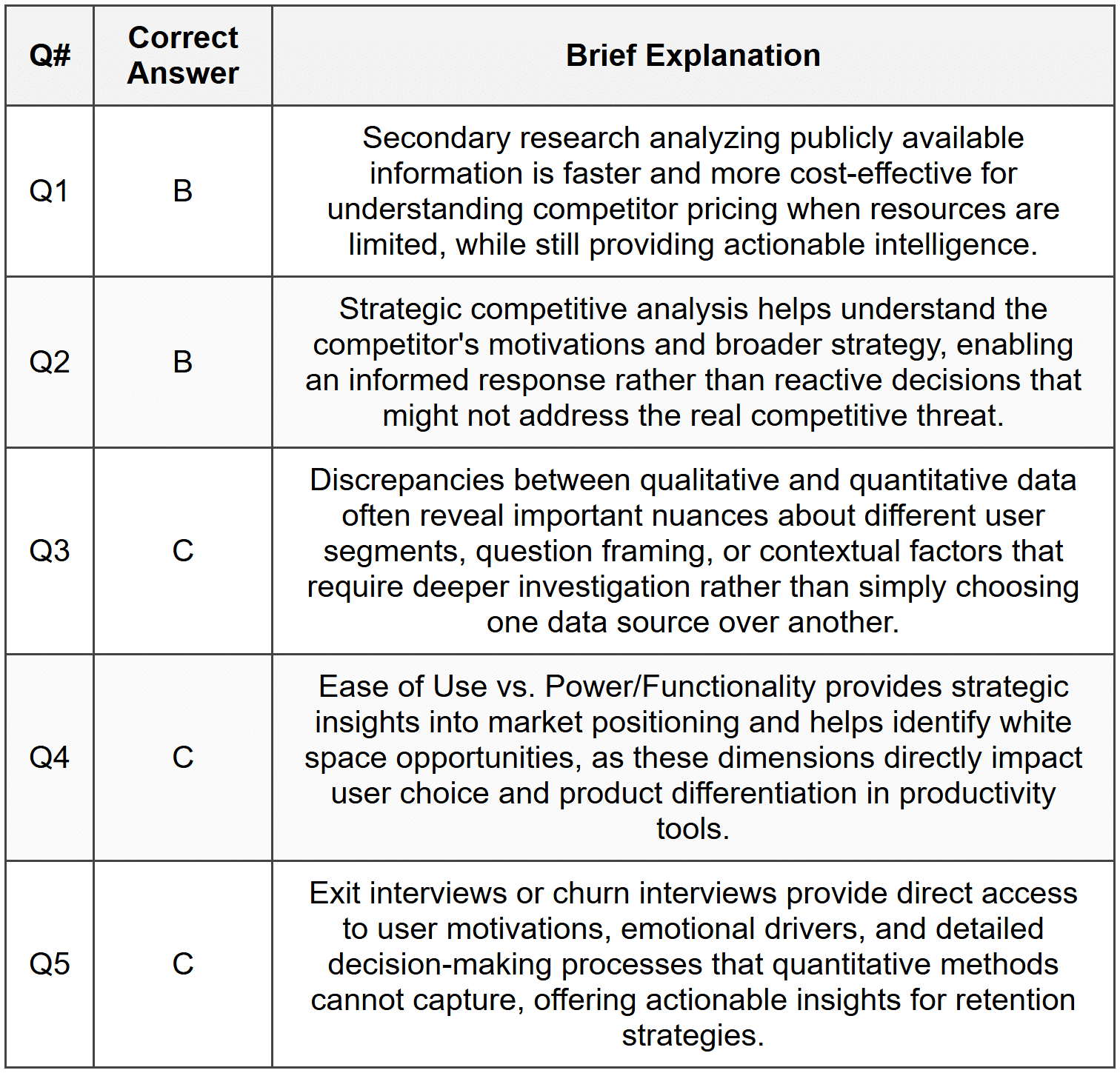The width and height of the screenshot is (1120, 1073).
Task: Select the exit interviews explanation cell
Action: (693, 964)
